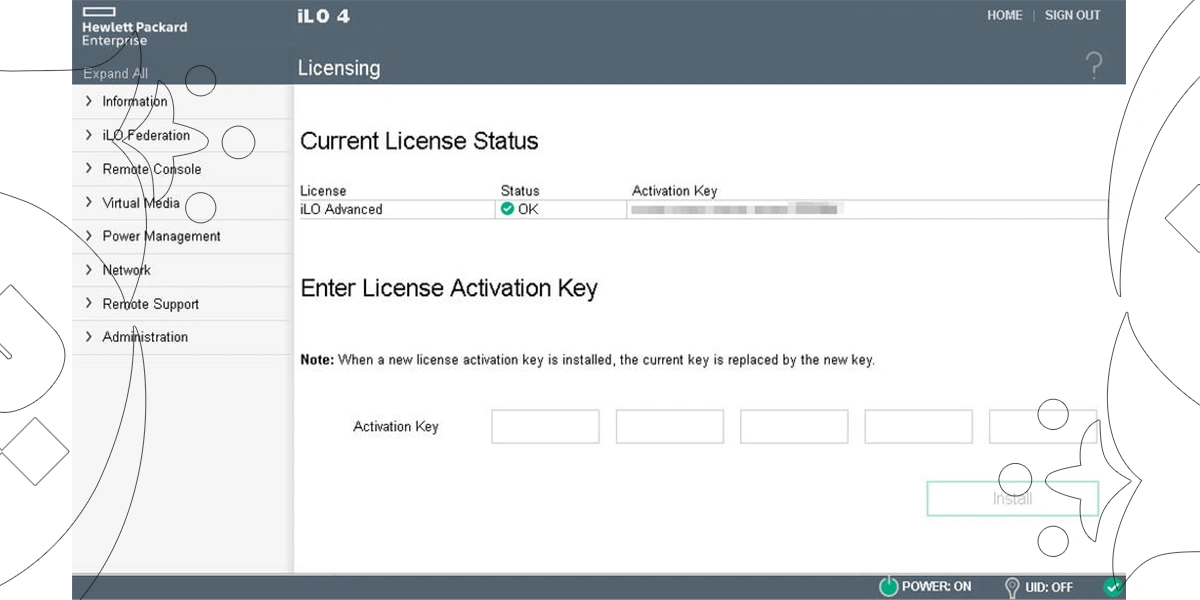Screen dimensions: 1200x600
Task: Toggle the UID indicator light icon
Action: click(x=1011, y=587)
